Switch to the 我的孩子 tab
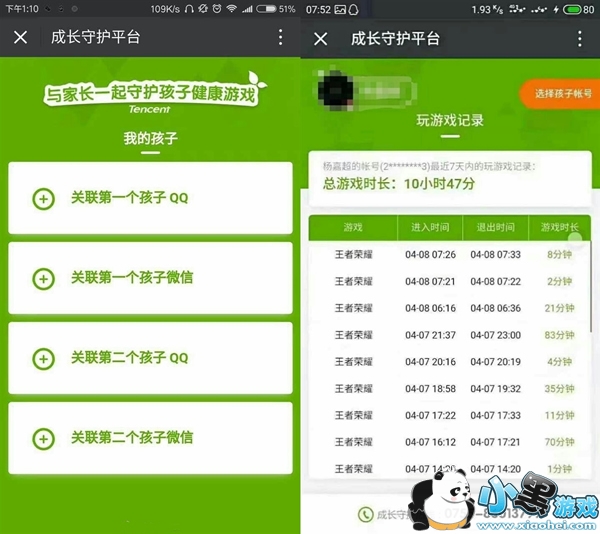 [150, 138]
